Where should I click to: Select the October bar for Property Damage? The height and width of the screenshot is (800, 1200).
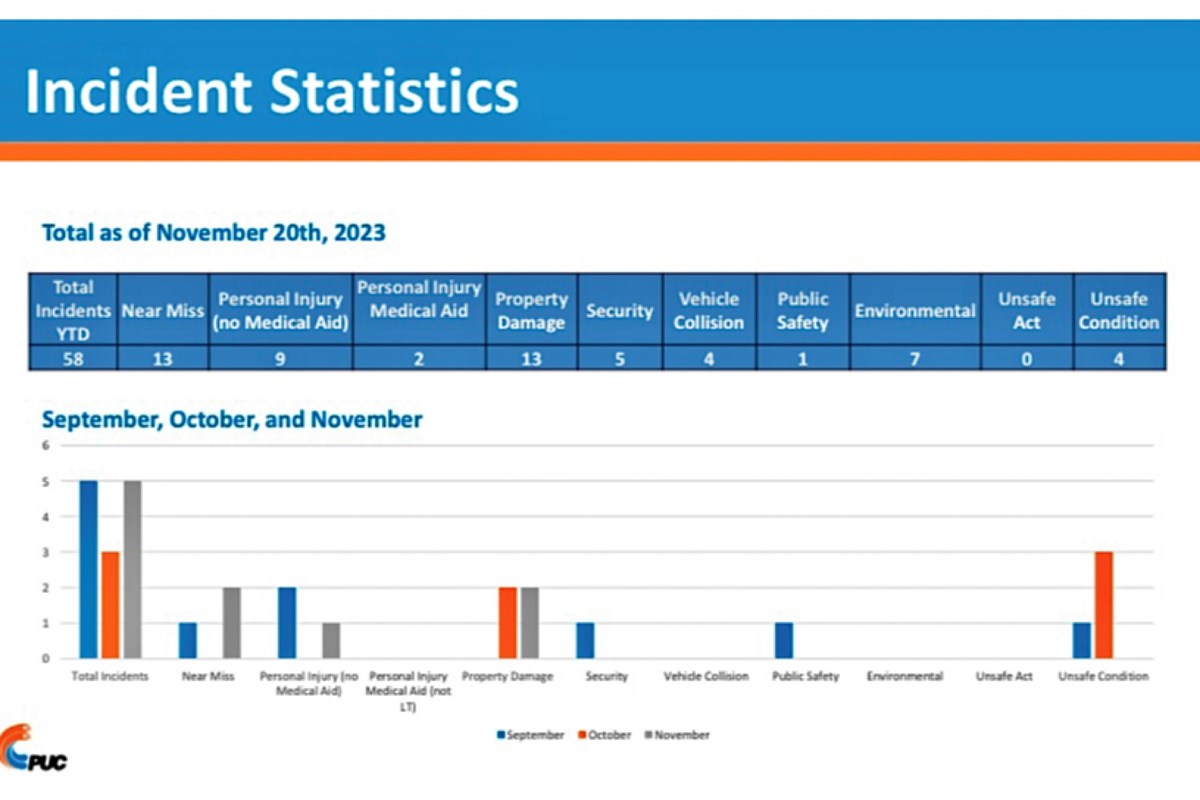click(x=508, y=623)
